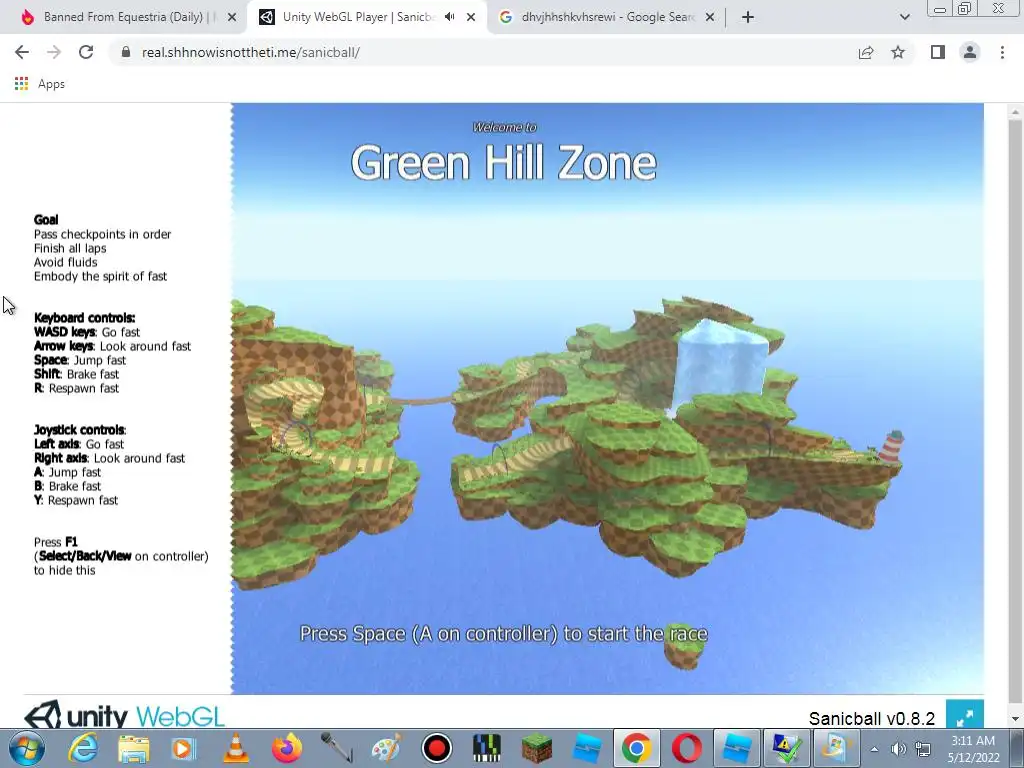The image size is (1024, 768).
Task: Click the Green Hill Zone title
Action: click(504, 163)
